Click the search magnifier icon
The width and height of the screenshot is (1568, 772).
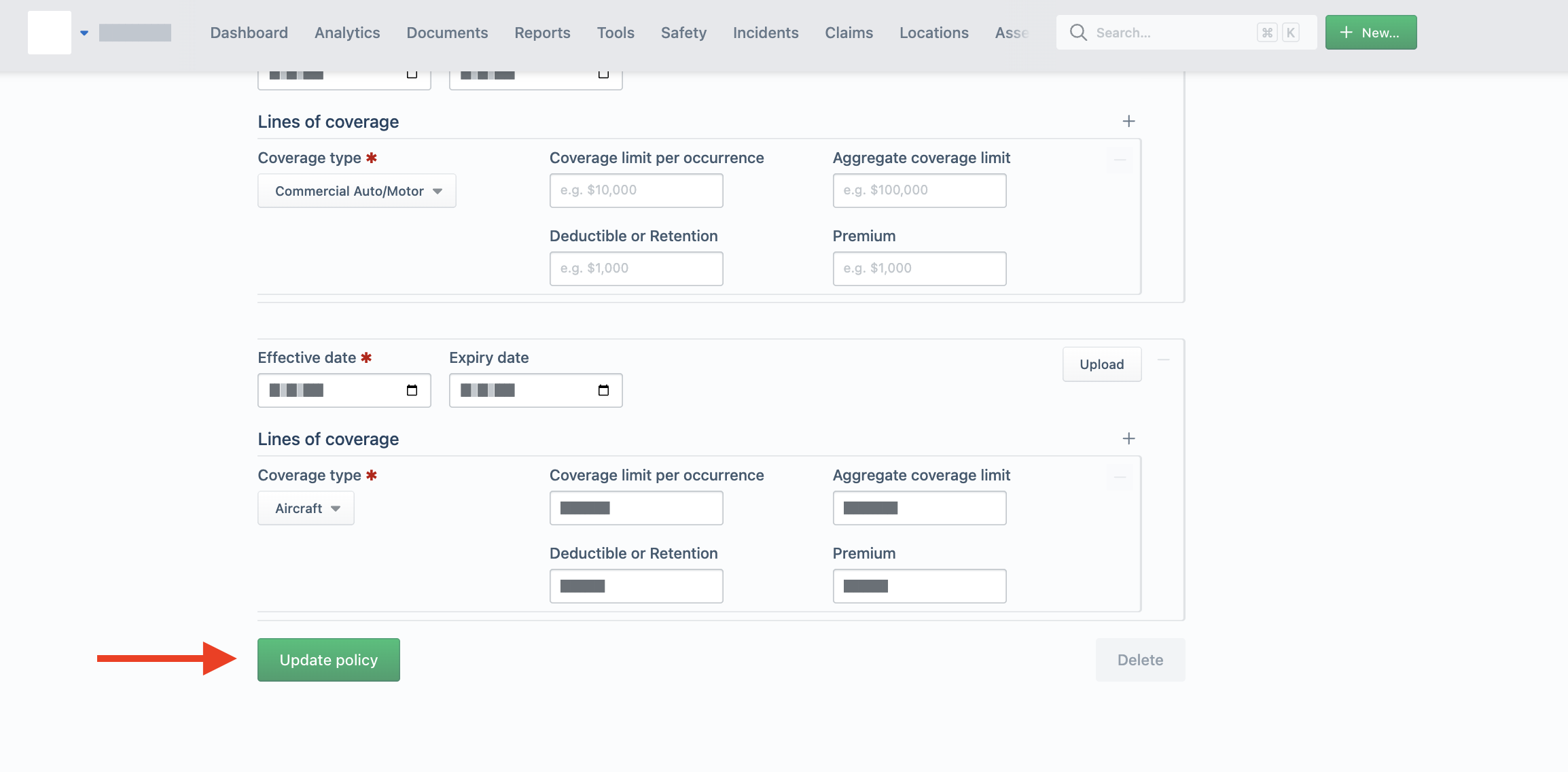coord(1077,33)
